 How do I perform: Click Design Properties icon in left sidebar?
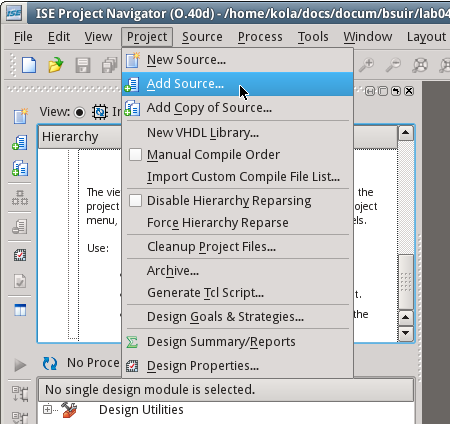tap(20, 255)
